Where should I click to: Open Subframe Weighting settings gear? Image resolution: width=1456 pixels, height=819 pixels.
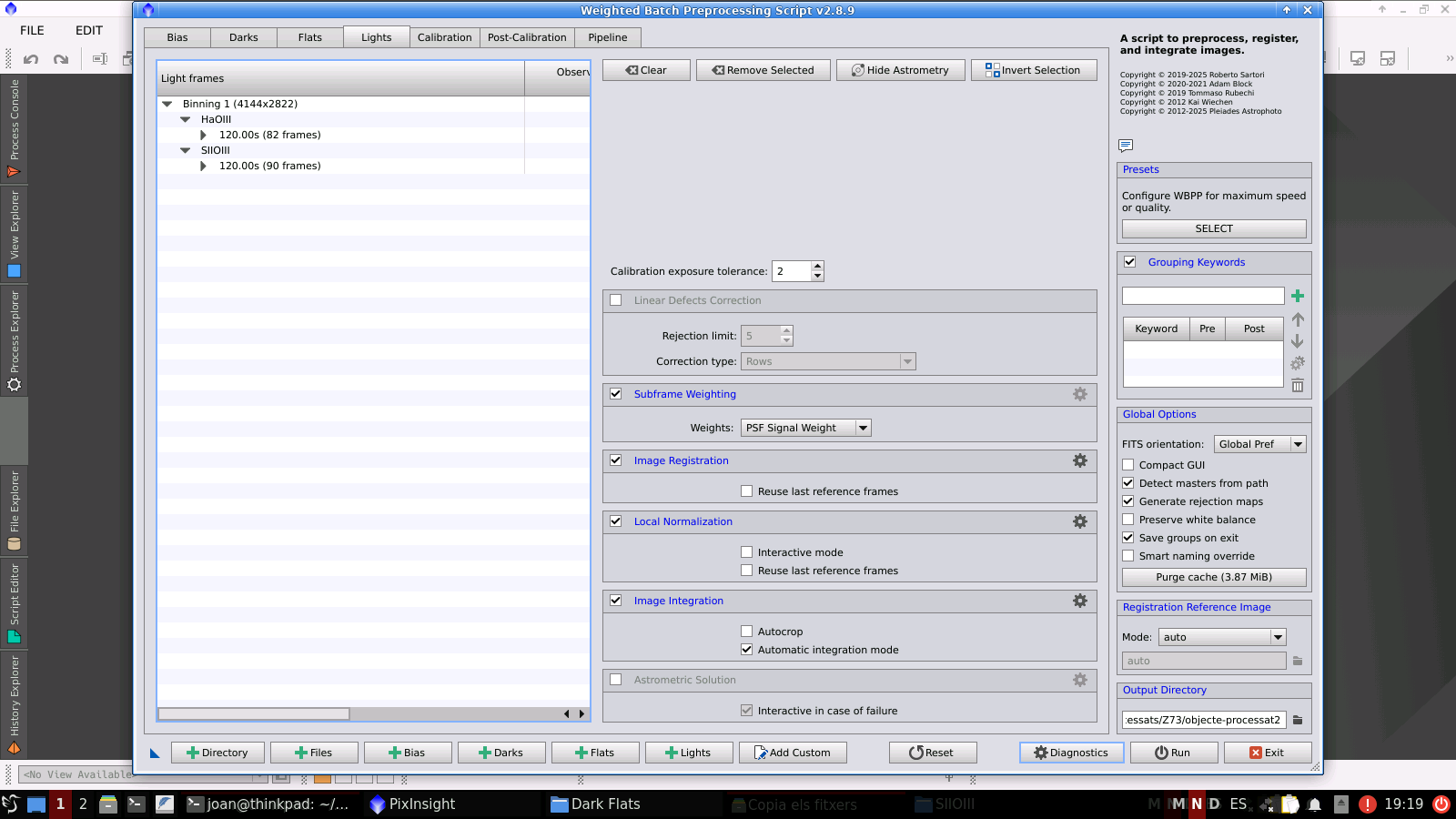[1079, 394]
